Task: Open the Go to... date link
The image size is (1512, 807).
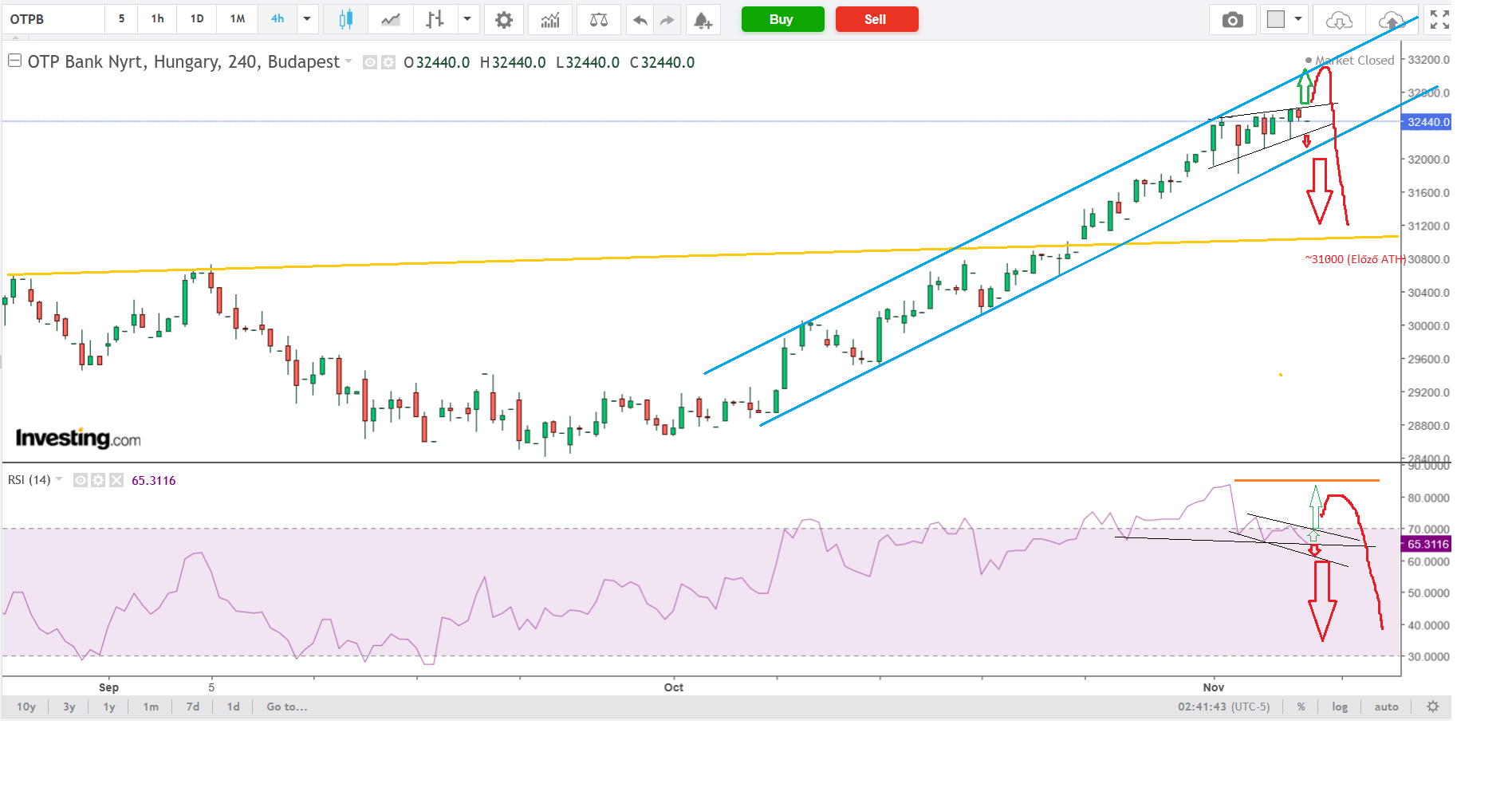Action: pos(287,707)
